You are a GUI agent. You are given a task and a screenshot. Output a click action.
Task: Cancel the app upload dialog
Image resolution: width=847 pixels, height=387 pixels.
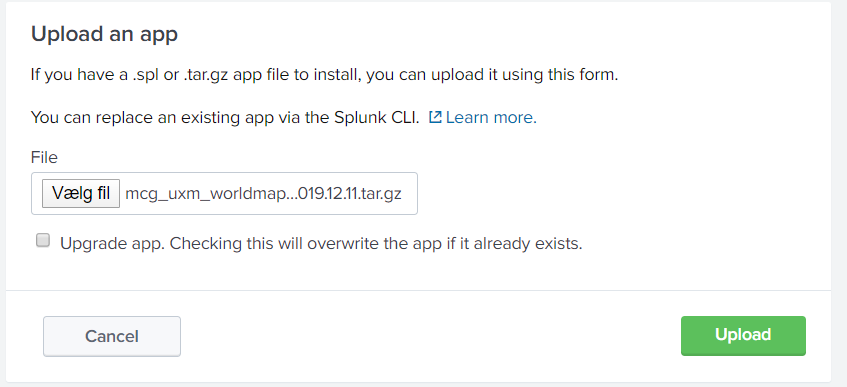[112, 336]
